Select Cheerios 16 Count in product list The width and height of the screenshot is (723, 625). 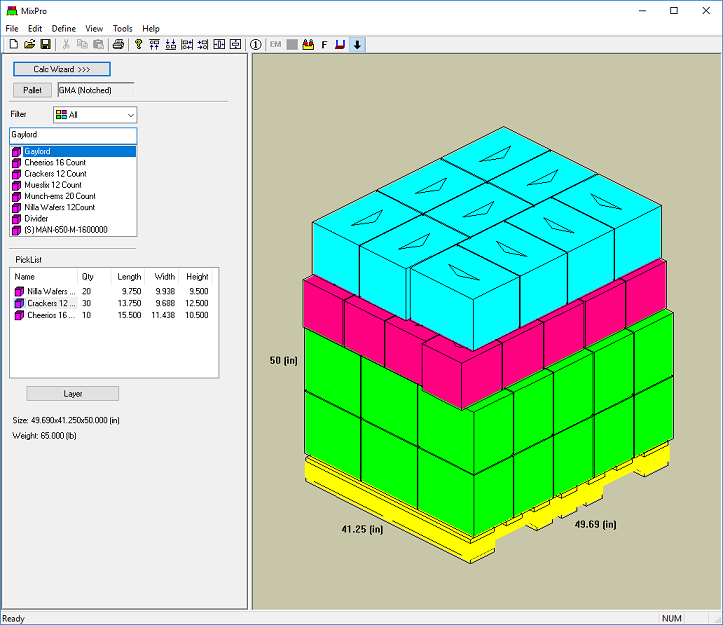(54, 162)
